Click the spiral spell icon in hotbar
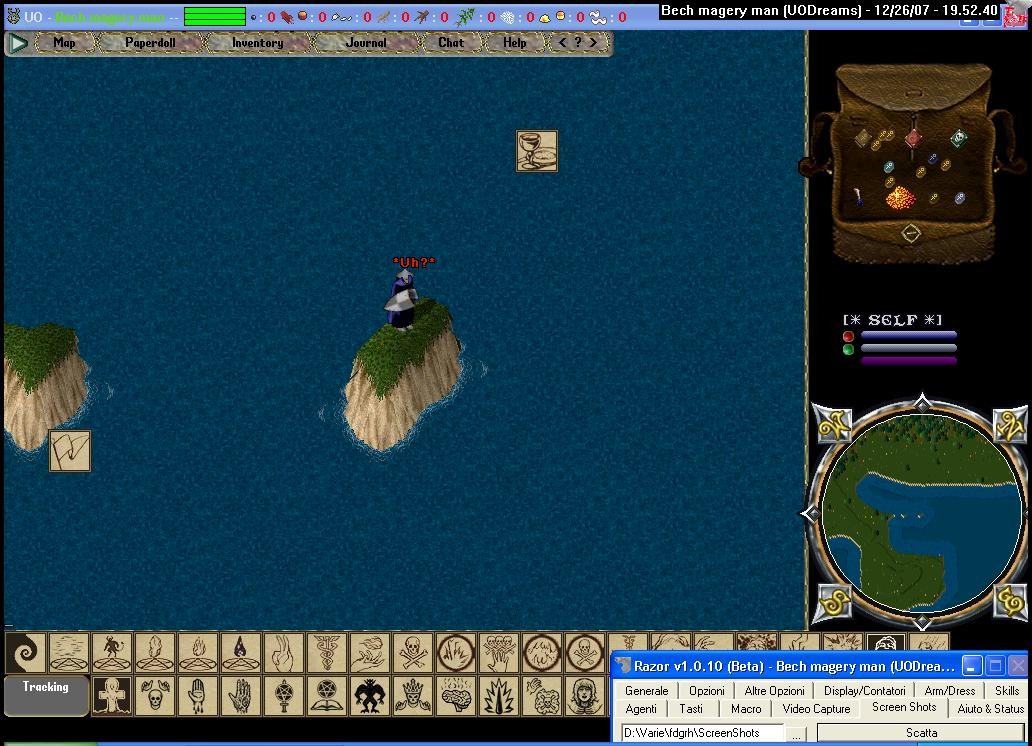This screenshot has width=1032, height=746. tap(26, 653)
